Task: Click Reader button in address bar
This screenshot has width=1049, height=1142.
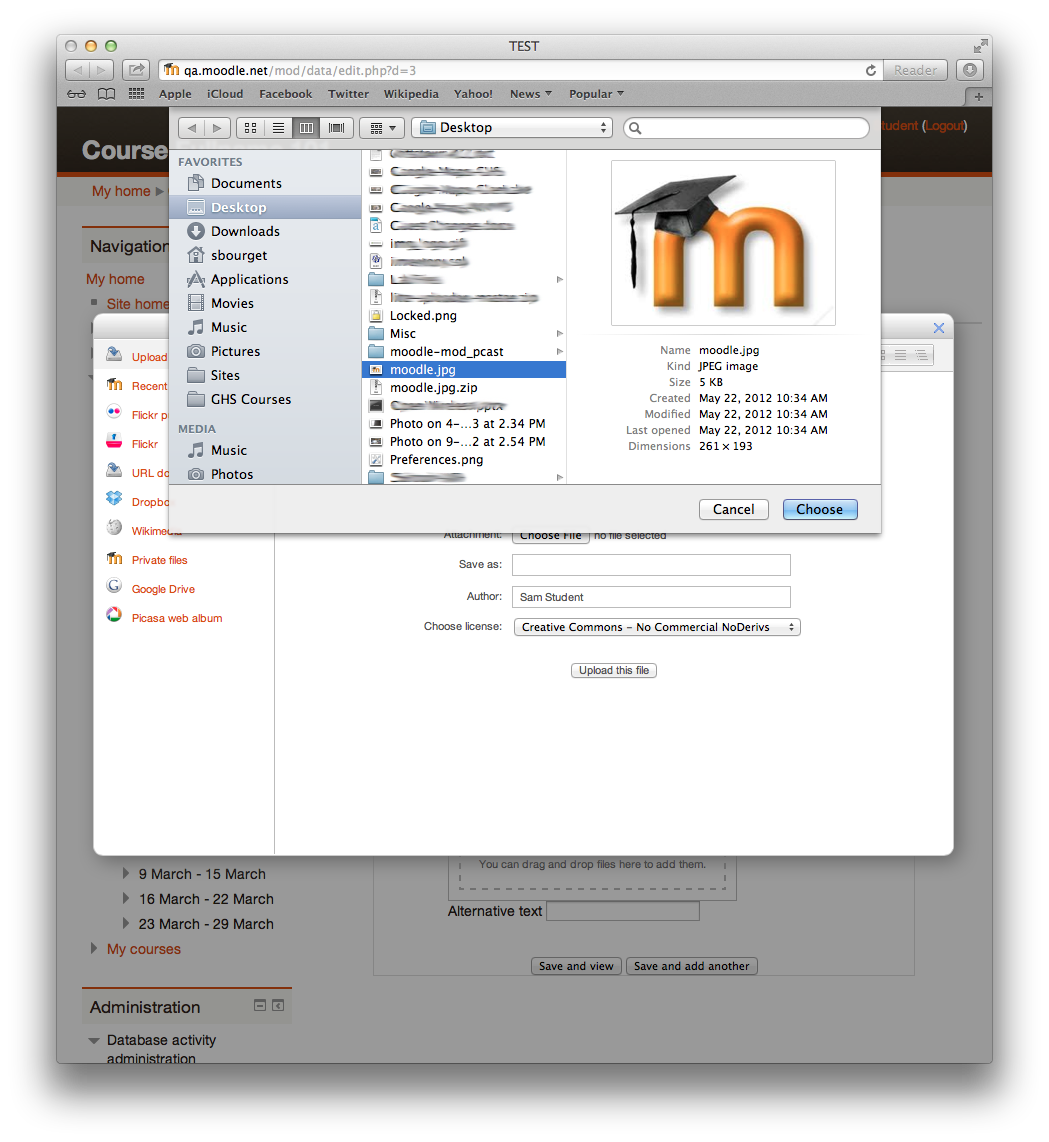Action: 916,70
